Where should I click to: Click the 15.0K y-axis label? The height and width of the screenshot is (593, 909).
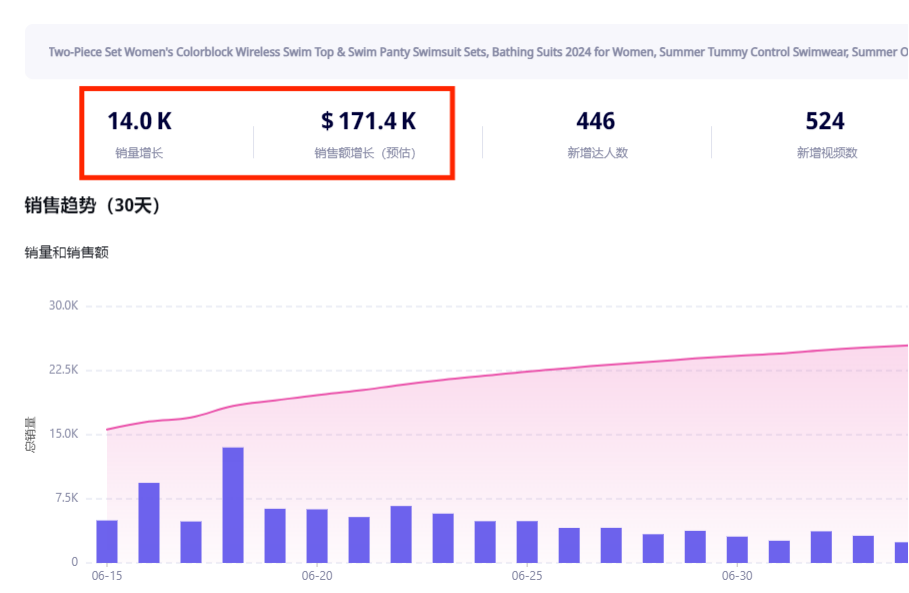click(63, 434)
